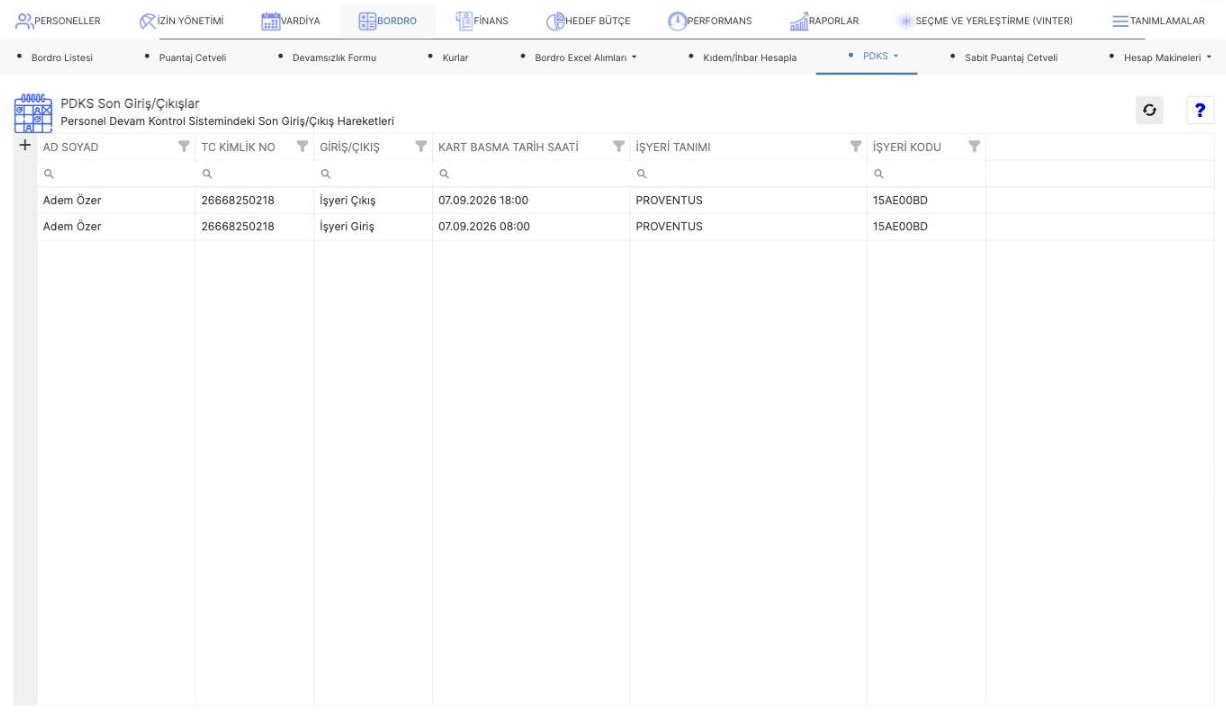Open the TANIMLAMALAR menu

[x=1158, y=20]
